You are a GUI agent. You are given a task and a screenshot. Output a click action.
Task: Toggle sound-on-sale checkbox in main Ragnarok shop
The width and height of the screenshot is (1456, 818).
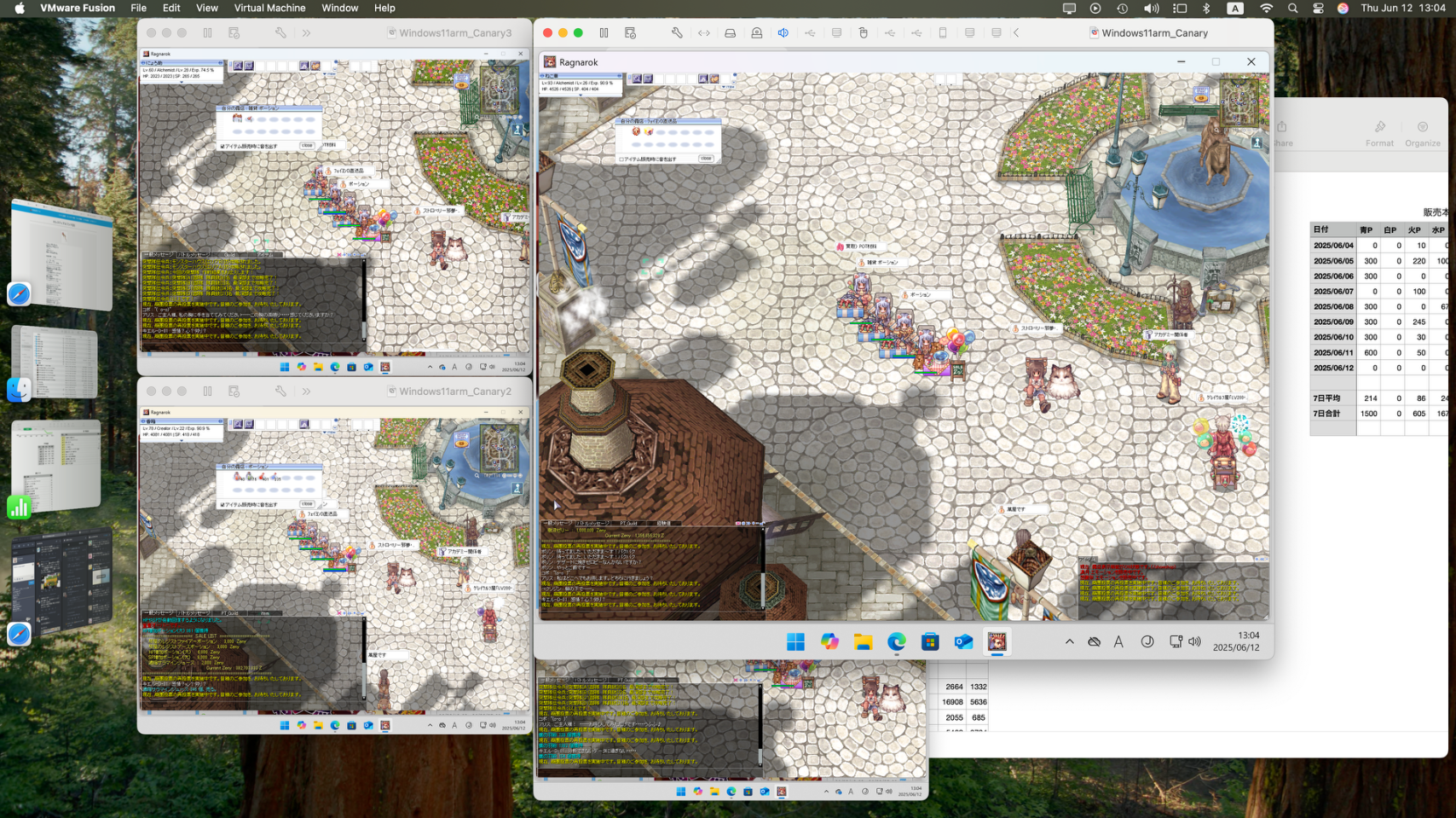point(621,160)
